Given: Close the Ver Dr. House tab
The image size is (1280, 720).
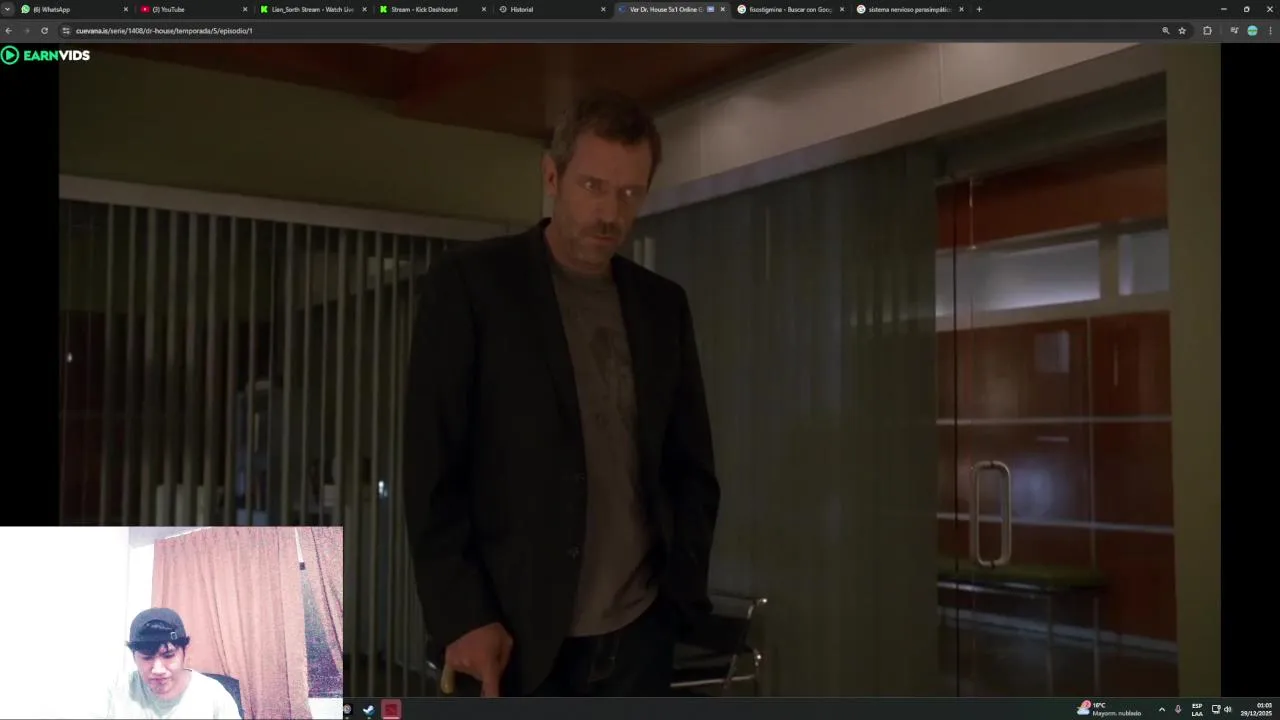Looking at the screenshot, I should coord(723,9).
